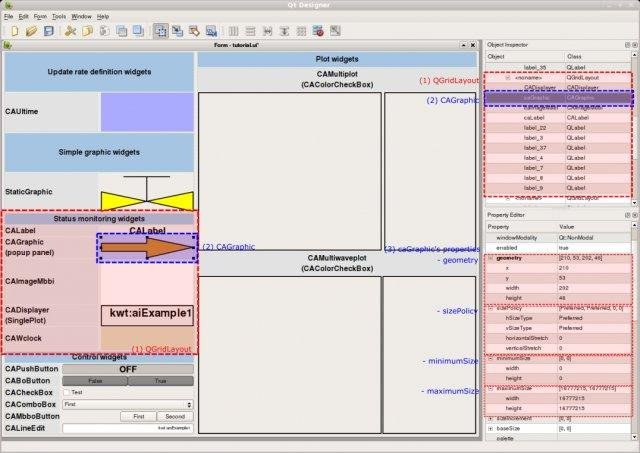Select the yellow StaticGraphic valve widget
This screenshot has height=453, width=640.
tap(147, 193)
